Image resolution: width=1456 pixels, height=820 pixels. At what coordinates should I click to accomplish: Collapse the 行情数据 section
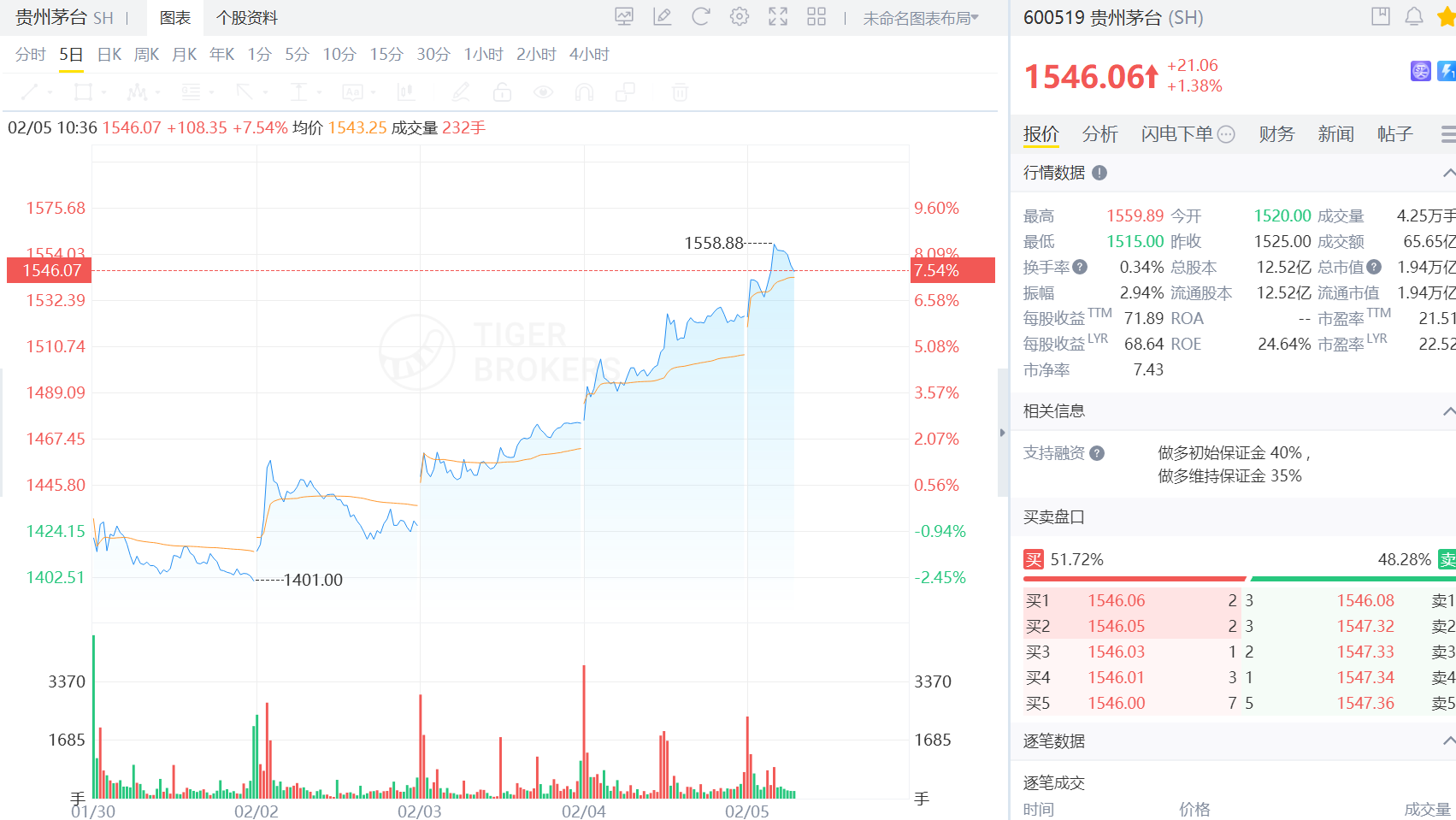coord(1447,173)
